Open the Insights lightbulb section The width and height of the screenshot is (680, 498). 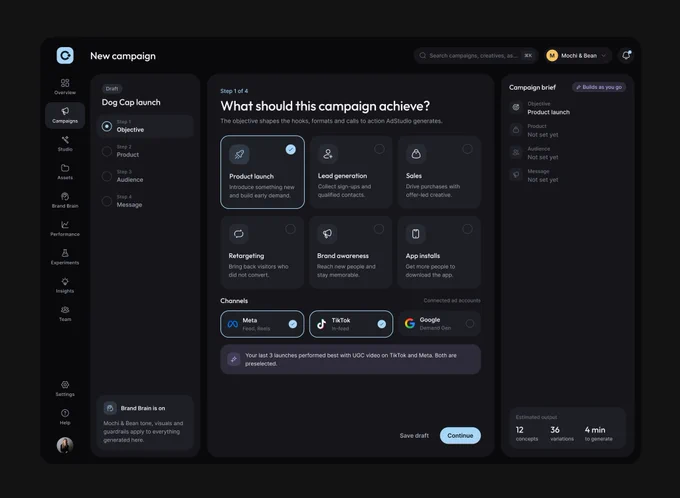[x=65, y=285]
